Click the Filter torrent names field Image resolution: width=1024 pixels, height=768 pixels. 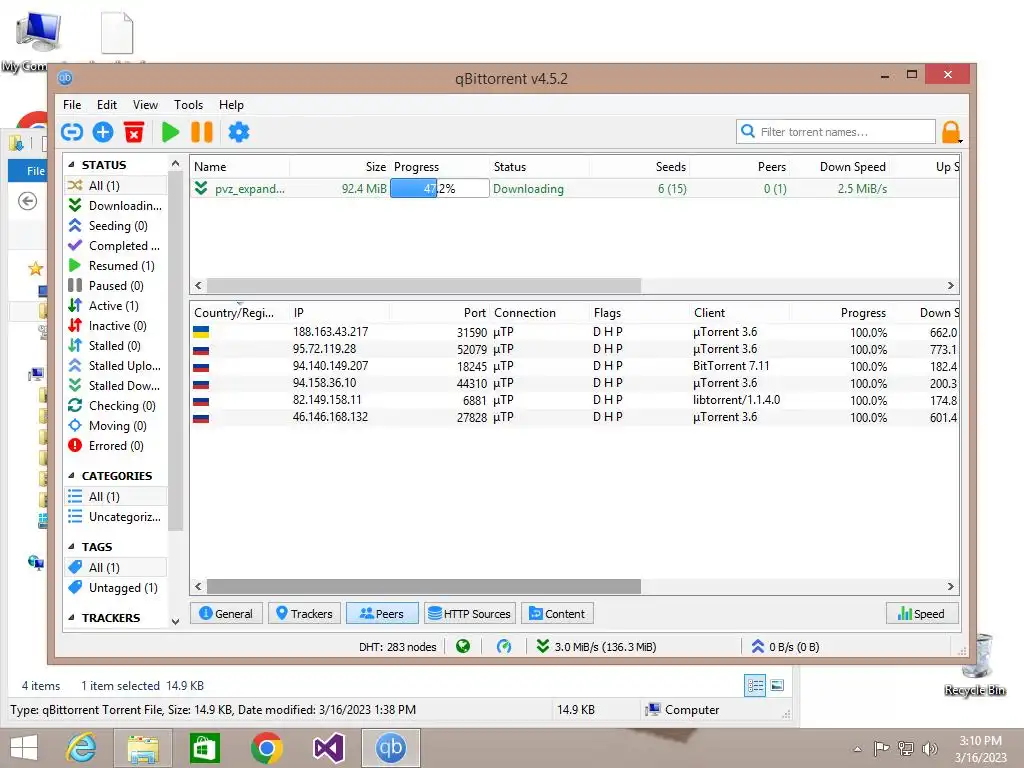(x=836, y=132)
